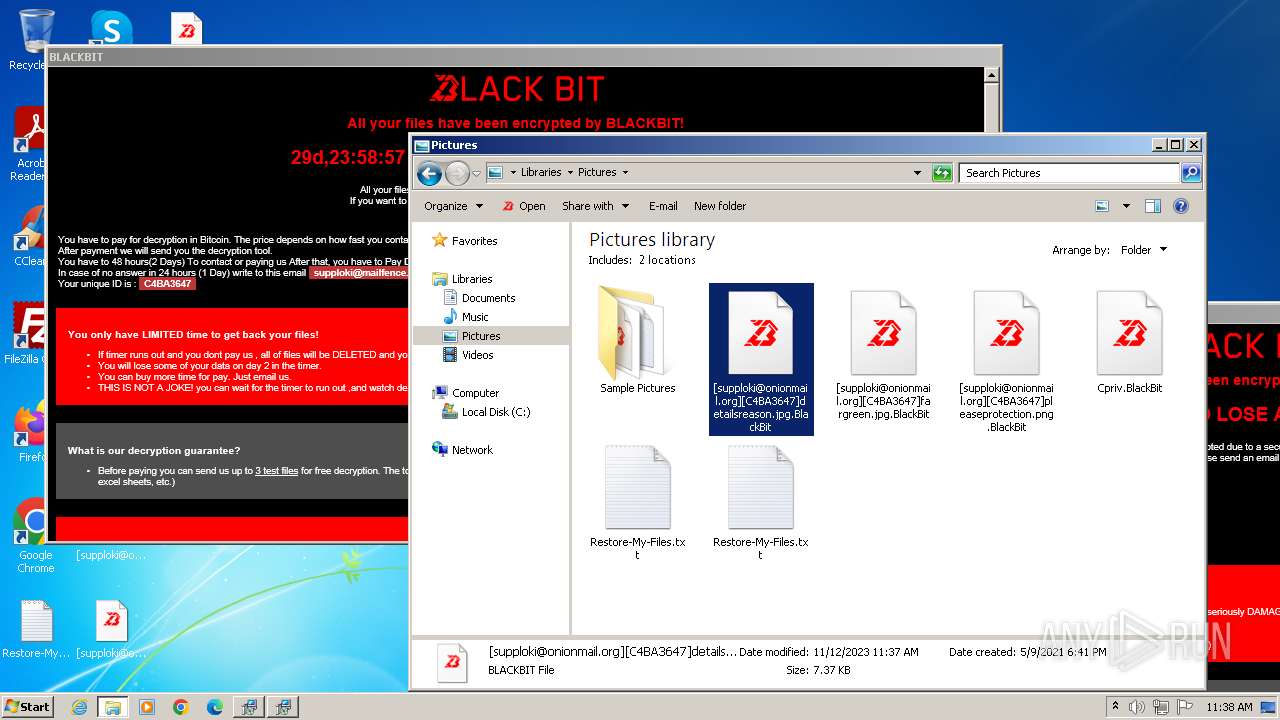
Task: Click the Google Chrome desktop shortcut
Action: point(35,536)
